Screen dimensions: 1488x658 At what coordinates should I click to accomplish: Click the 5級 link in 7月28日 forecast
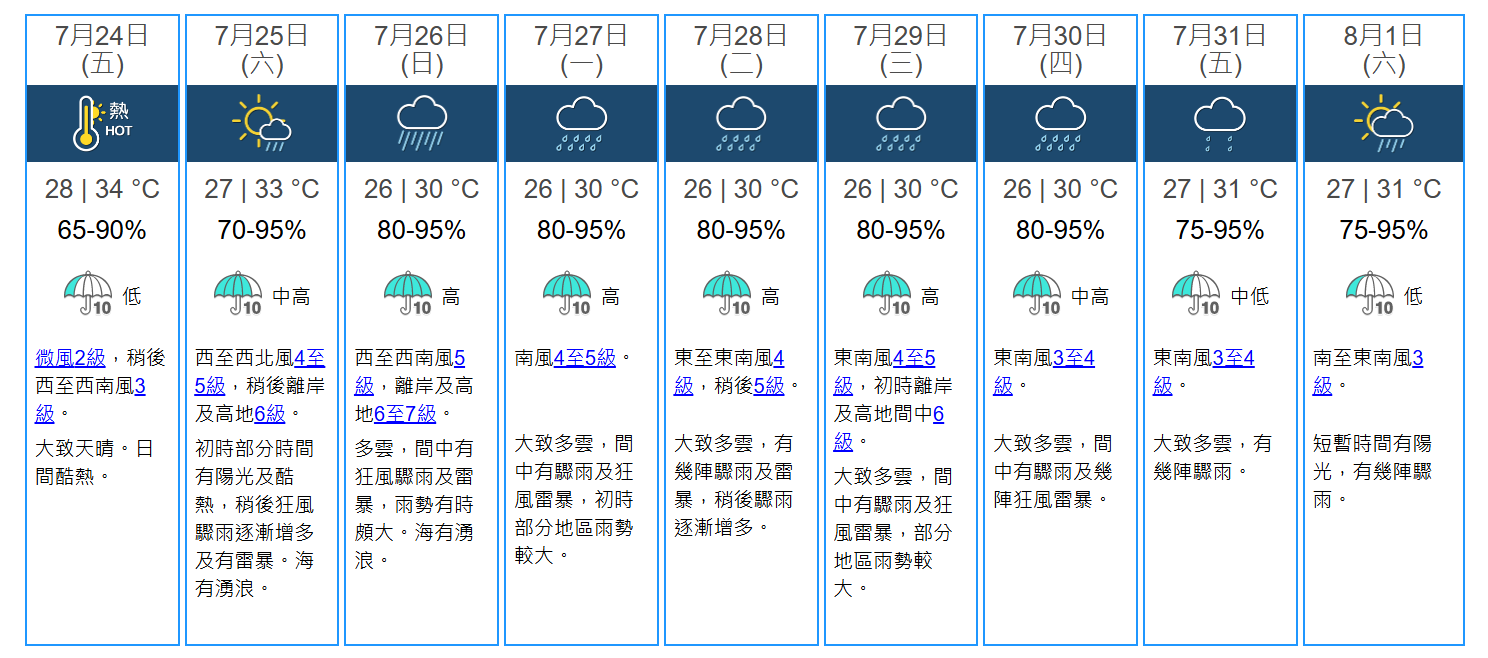[768, 385]
